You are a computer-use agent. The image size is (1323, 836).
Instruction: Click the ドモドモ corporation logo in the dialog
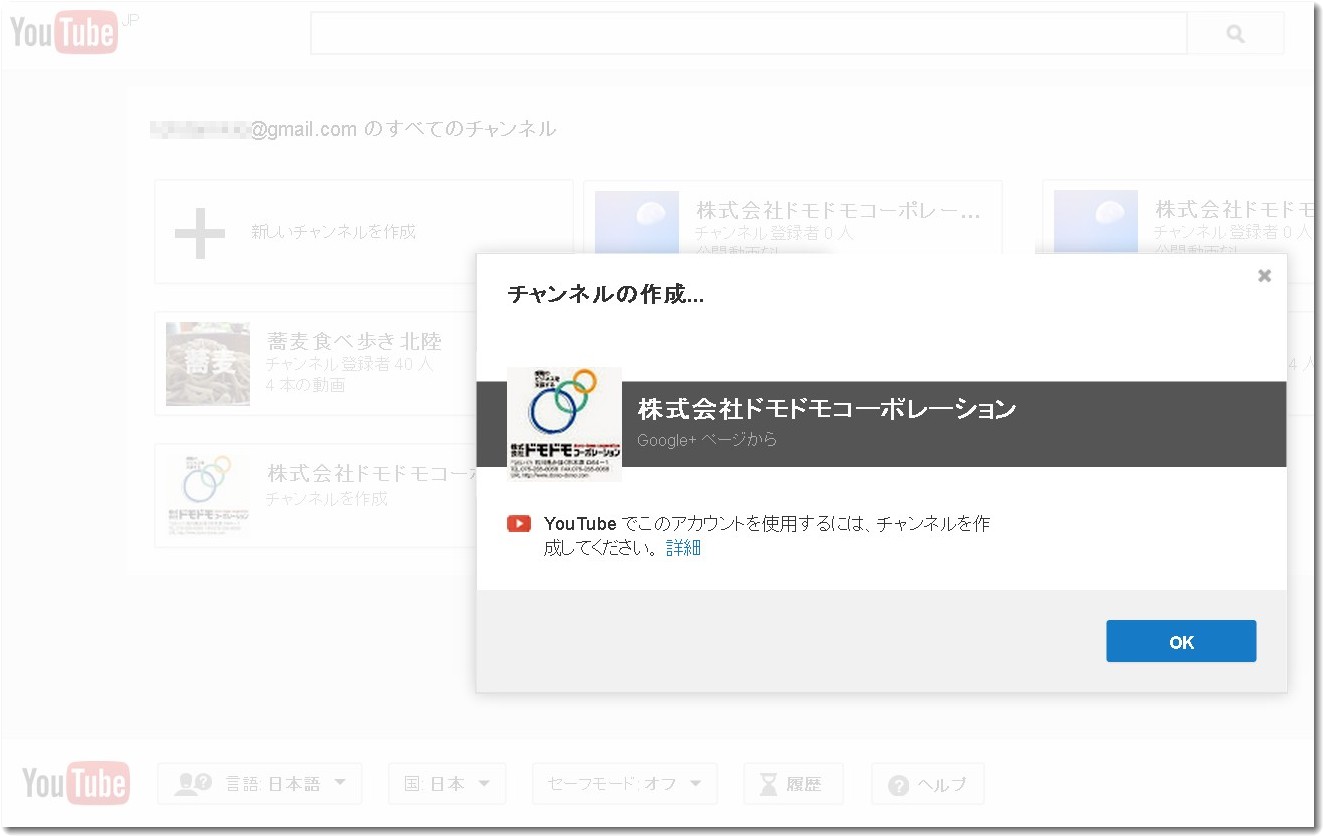point(564,424)
